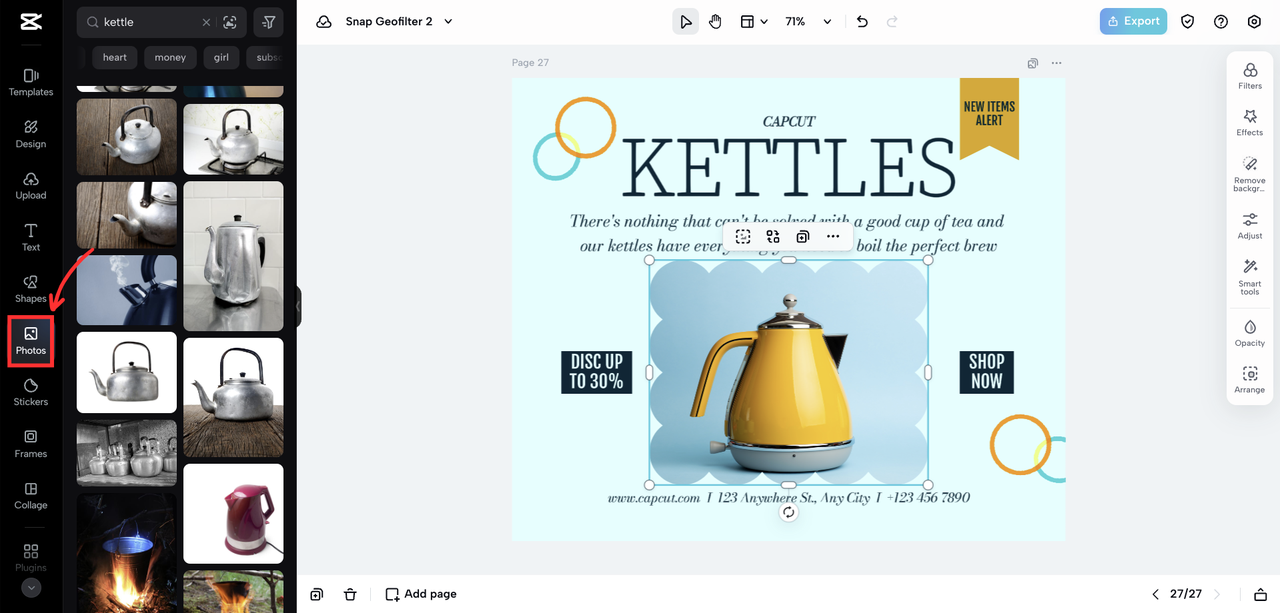The height and width of the screenshot is (613, 1280).
Task: Open the Stickers panel
Action: tap(31, 392)
